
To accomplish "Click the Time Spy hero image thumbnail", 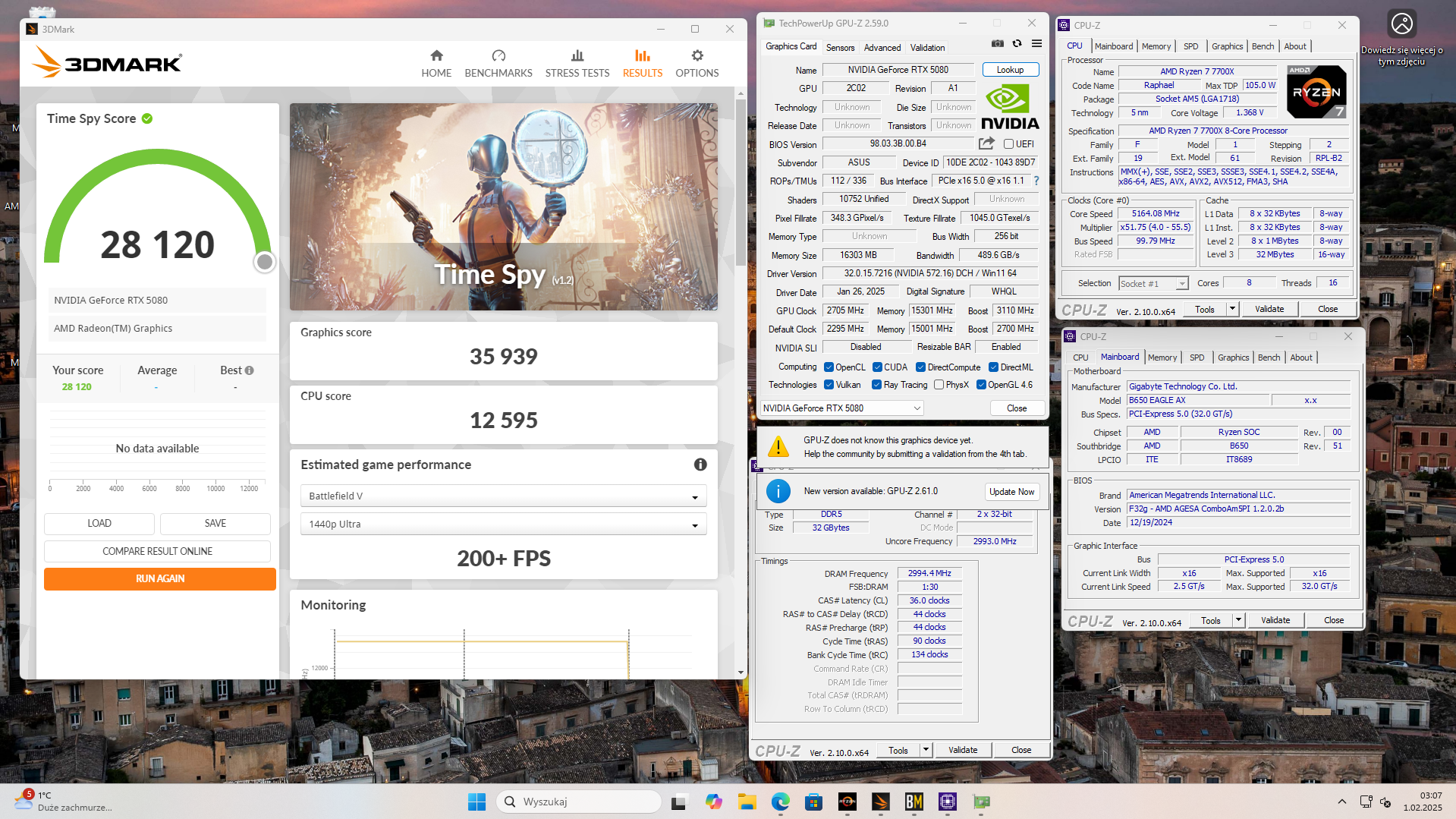I will pos(504,206).
